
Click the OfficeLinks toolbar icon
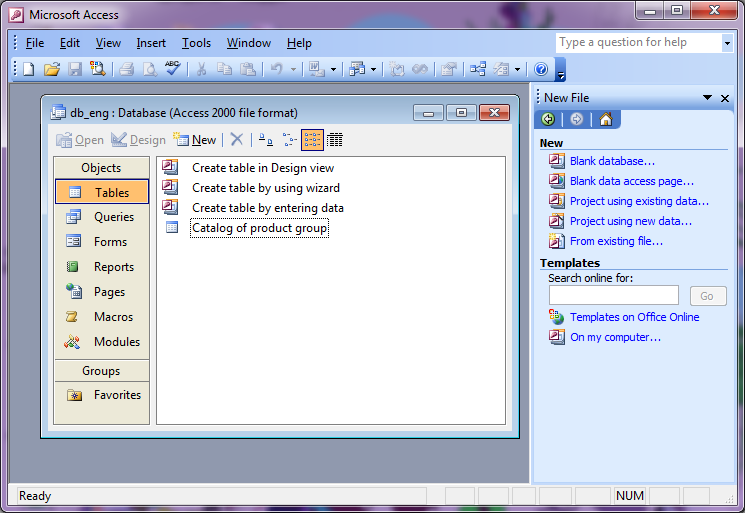[316, 69]
